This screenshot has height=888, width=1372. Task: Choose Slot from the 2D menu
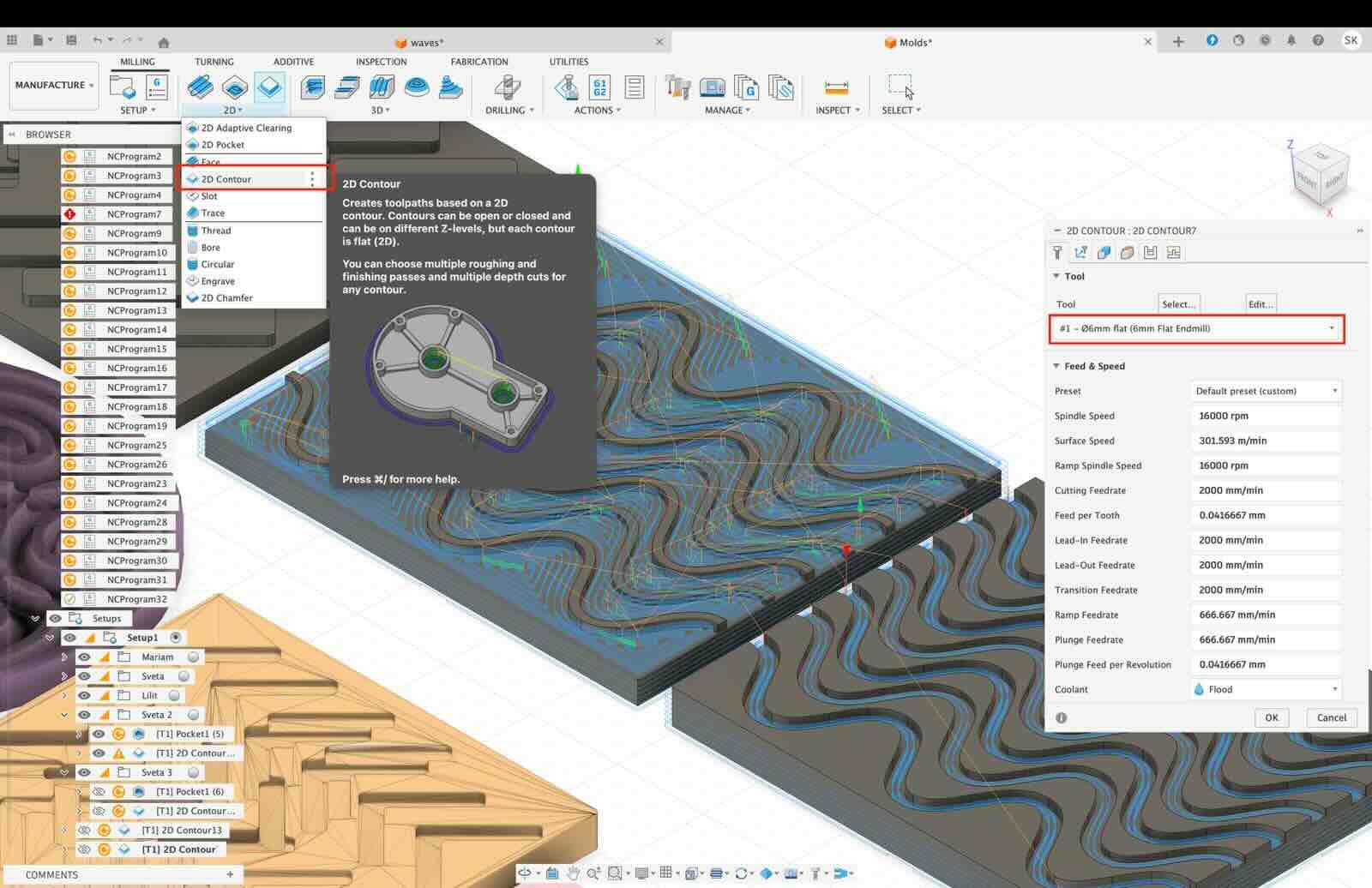pos(209,196)
